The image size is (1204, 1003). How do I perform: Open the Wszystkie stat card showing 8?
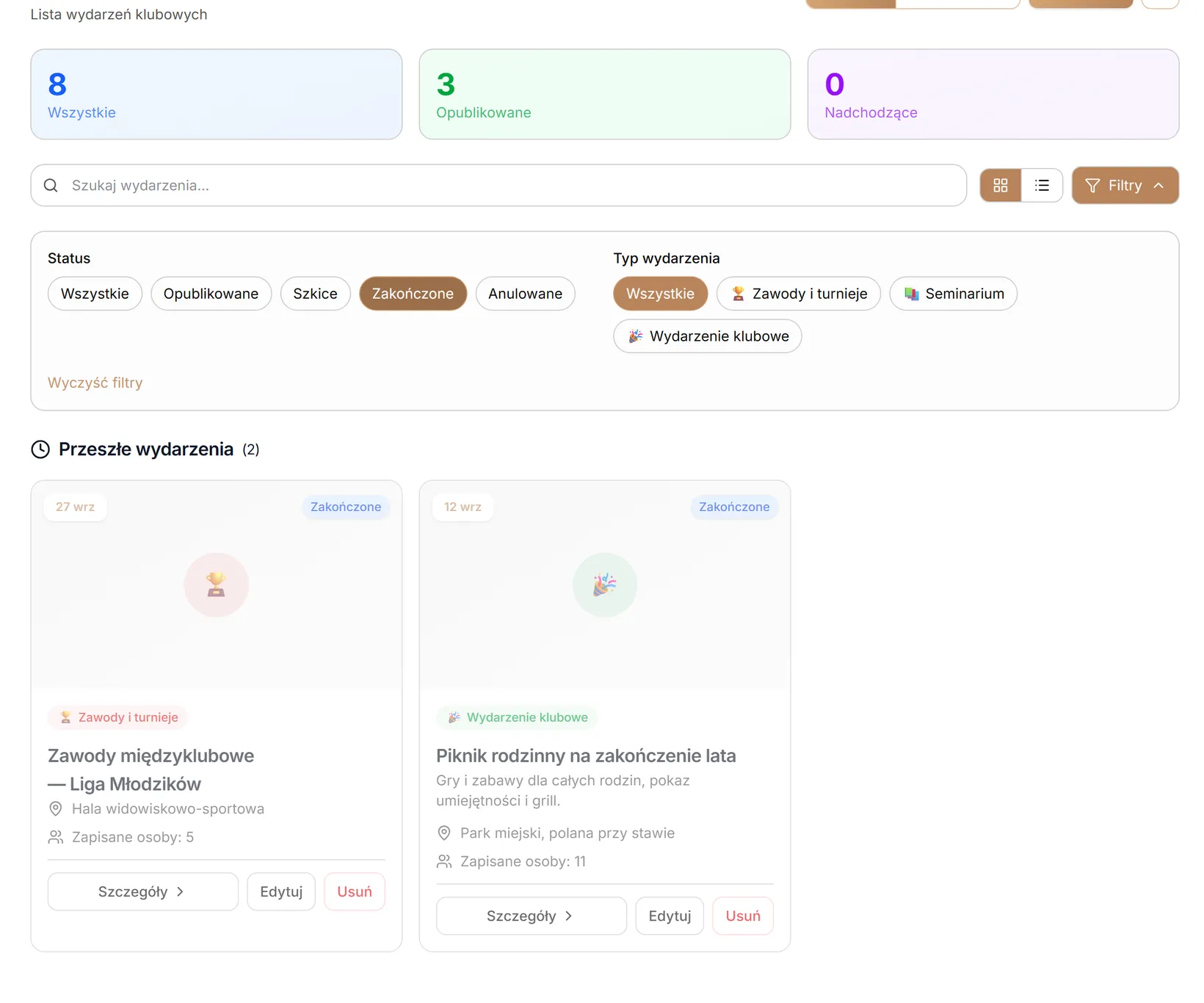pos(217,94)
